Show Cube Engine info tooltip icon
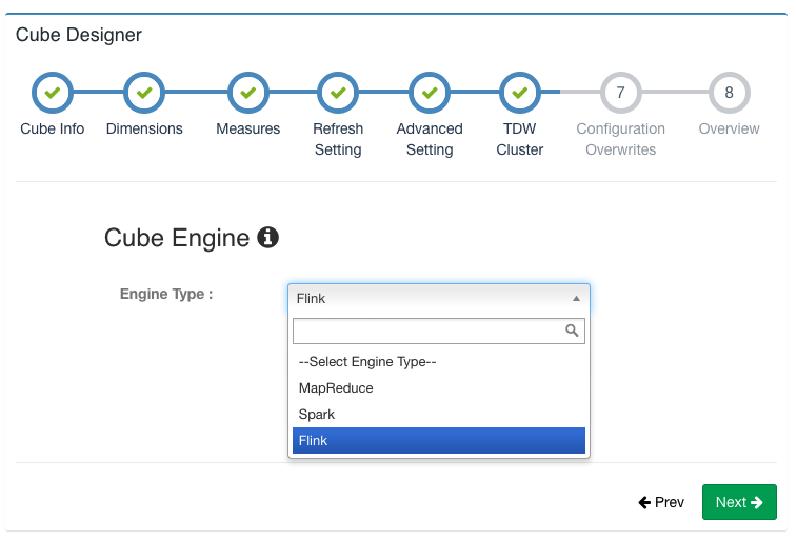The image size is (797, 541). point(268,238)
